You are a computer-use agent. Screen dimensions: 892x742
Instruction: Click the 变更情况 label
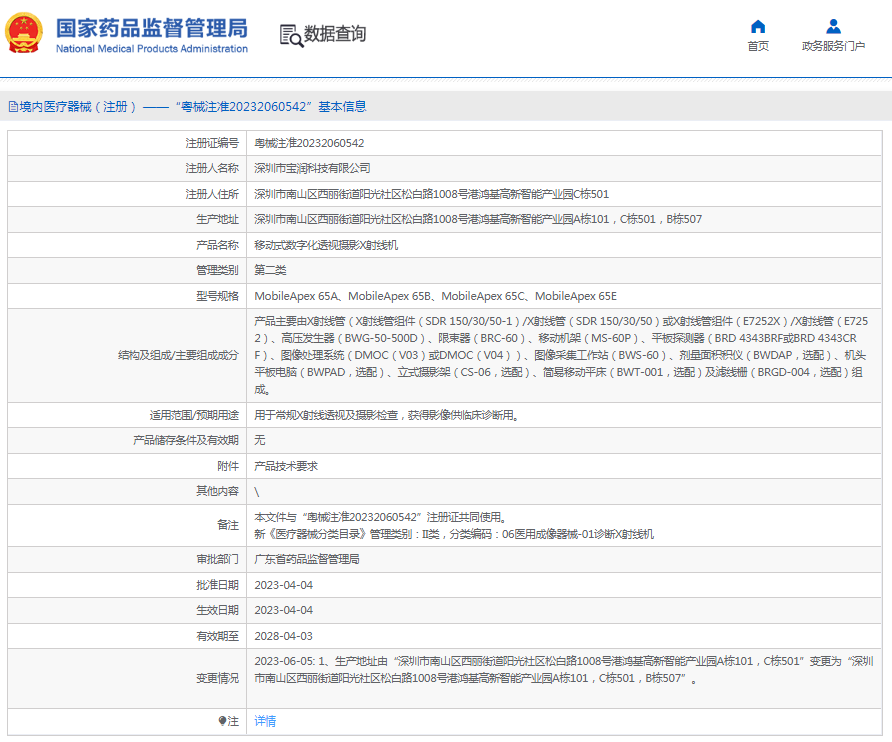click(x=217, y=678)
